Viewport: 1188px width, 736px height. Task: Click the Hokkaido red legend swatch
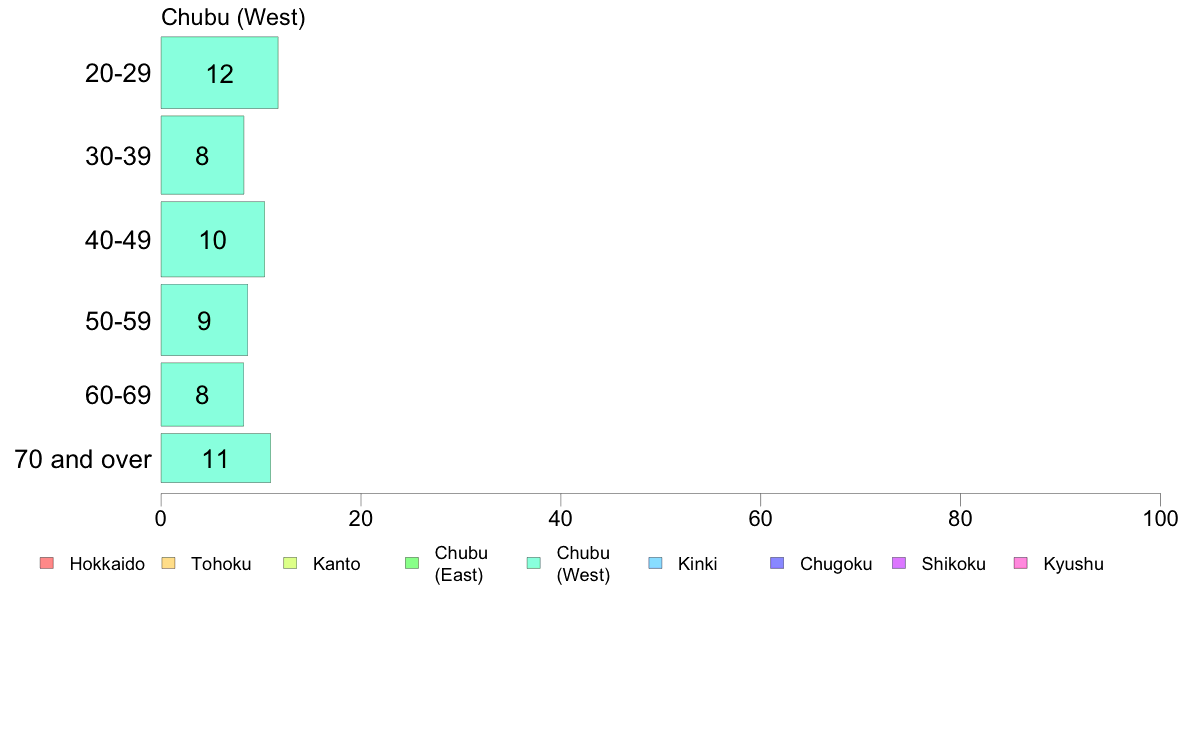click(x=47, y=563)
